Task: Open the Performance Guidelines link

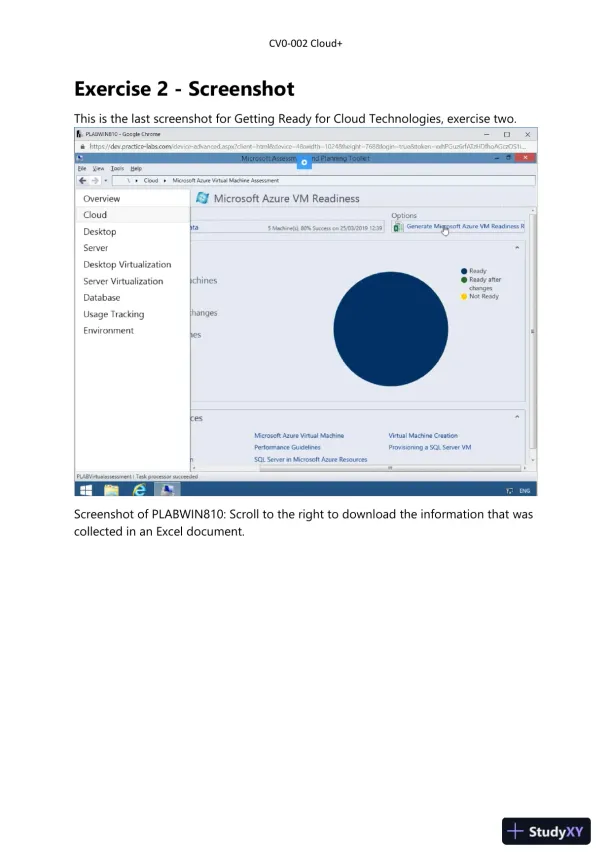Action: [x=287, y=447]
